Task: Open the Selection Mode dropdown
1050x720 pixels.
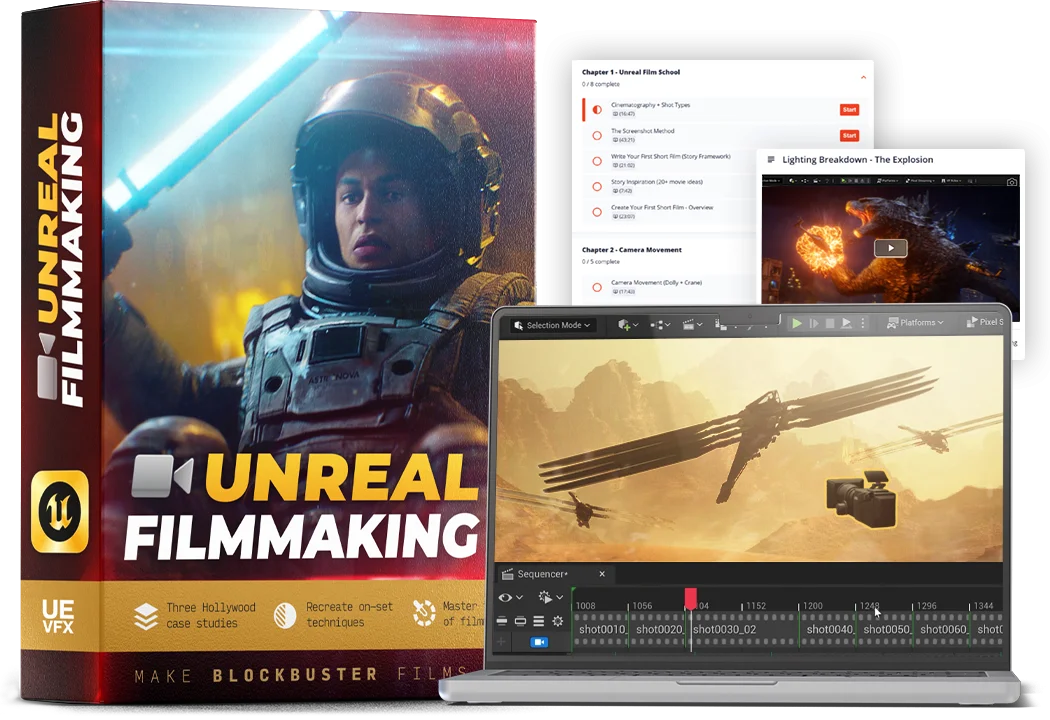Action: tap(552, 325)
